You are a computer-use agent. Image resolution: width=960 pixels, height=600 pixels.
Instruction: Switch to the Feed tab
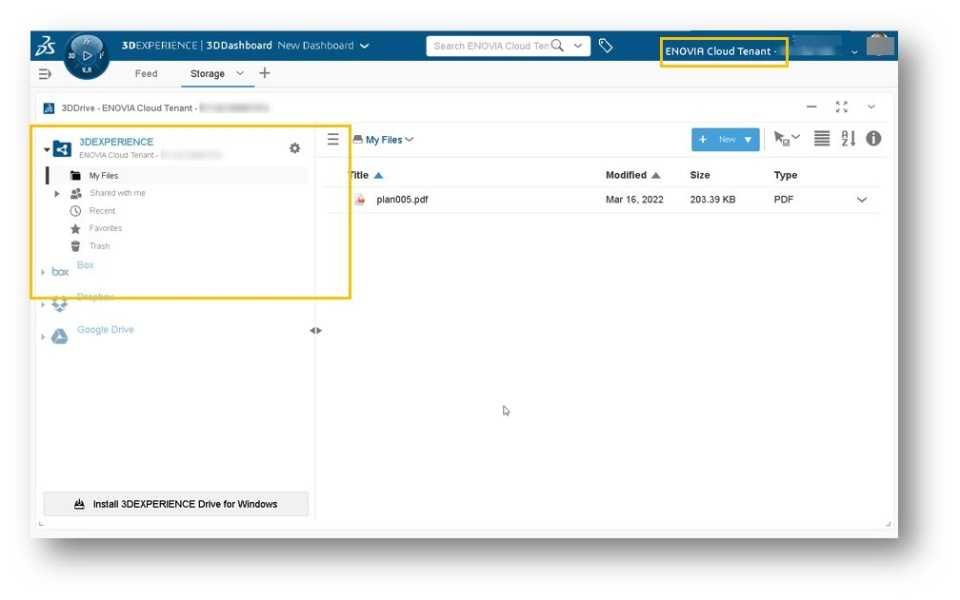pyautogui.click(x=146, y=73)
